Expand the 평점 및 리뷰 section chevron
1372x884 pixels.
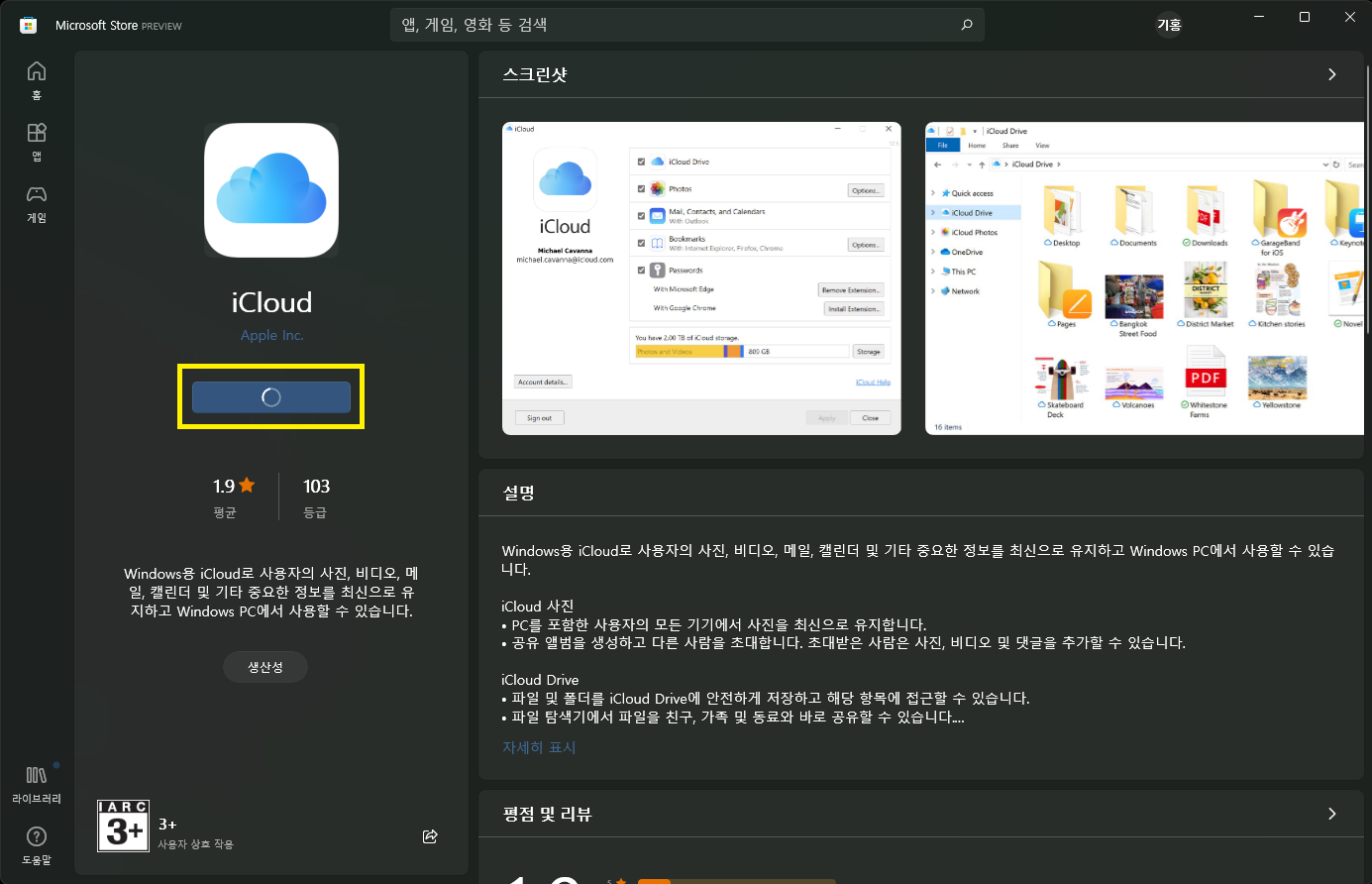1331,813
